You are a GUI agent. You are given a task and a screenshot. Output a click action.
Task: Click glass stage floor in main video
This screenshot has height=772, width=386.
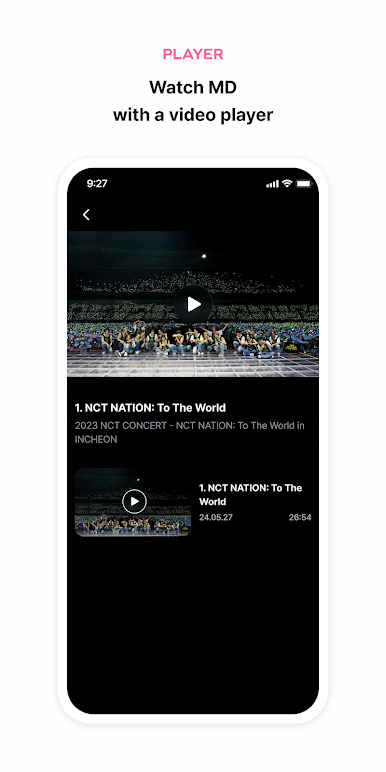pyautogui.click(x=193, y=365)
